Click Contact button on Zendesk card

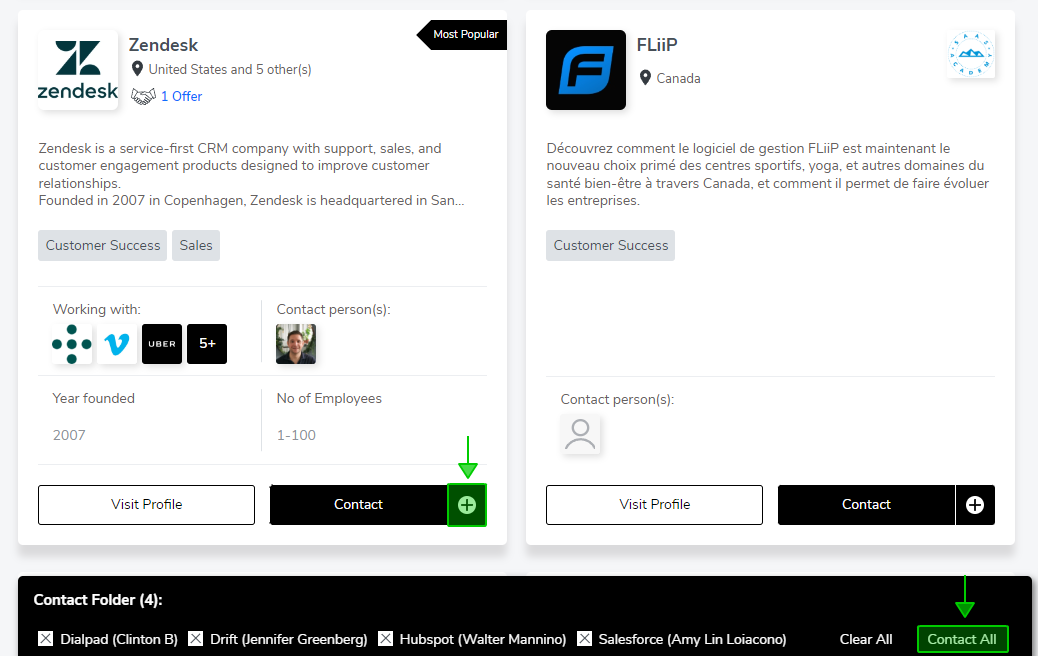358,505
